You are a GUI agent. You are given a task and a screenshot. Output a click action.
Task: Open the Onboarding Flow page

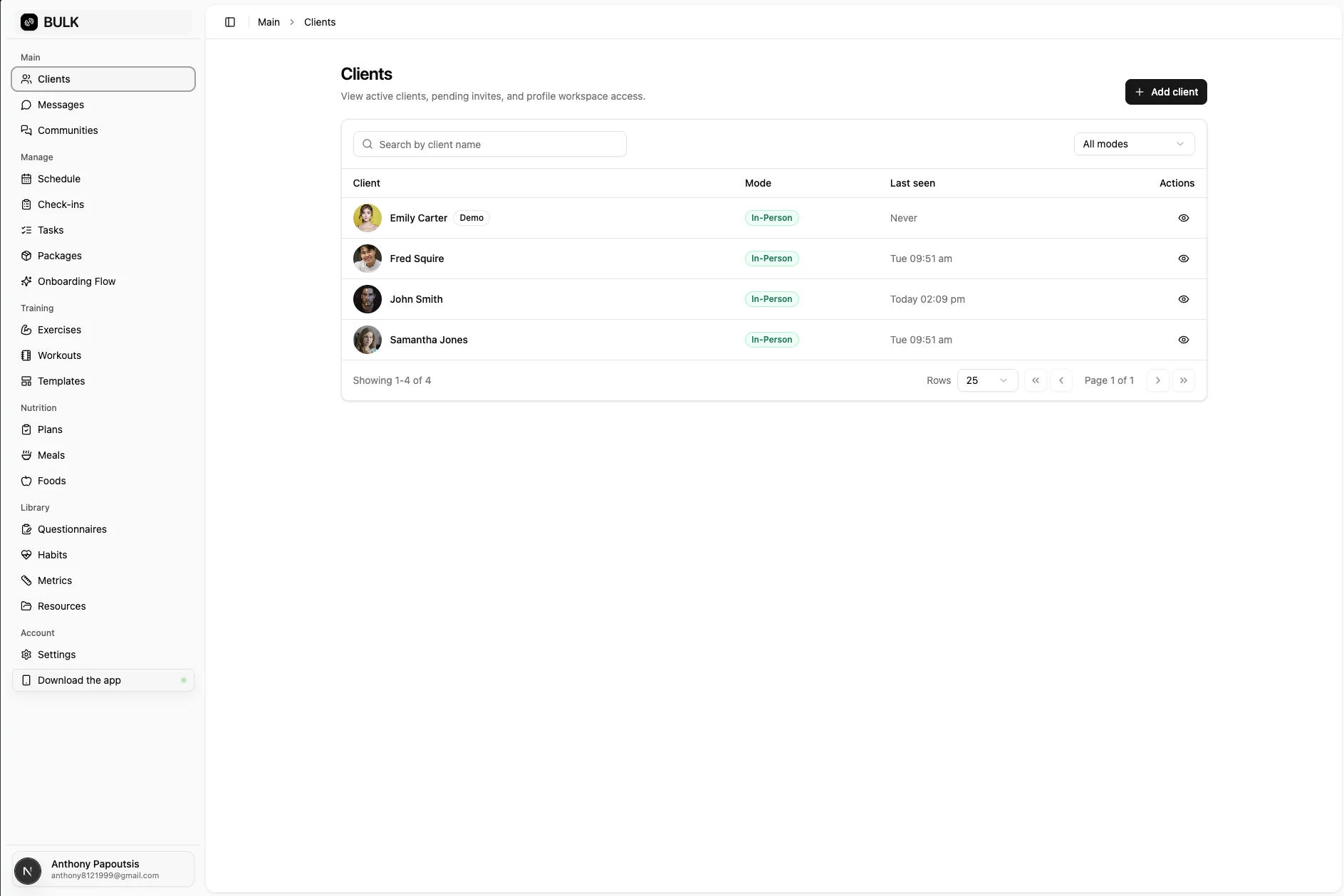click(103, 281)
